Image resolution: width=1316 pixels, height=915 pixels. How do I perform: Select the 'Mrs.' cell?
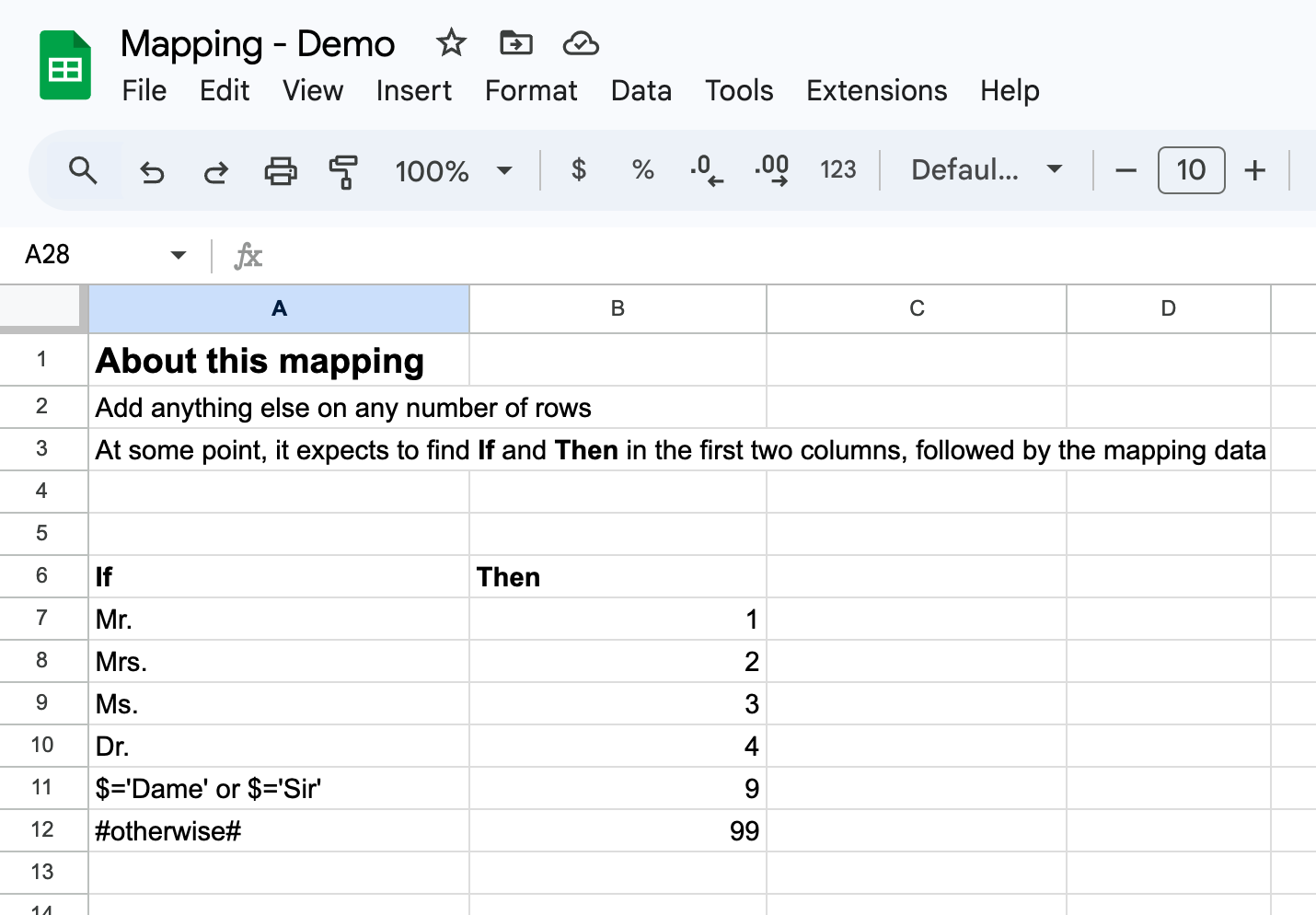(279, 661)
